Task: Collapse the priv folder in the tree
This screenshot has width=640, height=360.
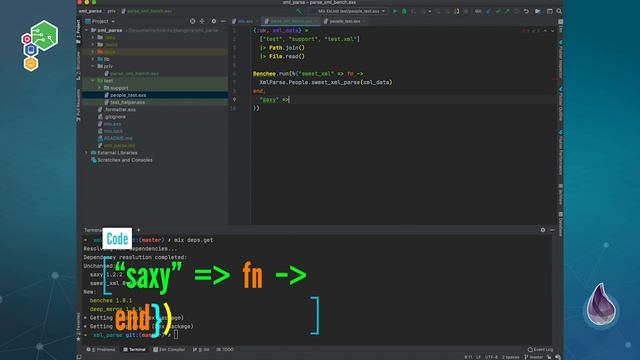Action: [93, 66]
